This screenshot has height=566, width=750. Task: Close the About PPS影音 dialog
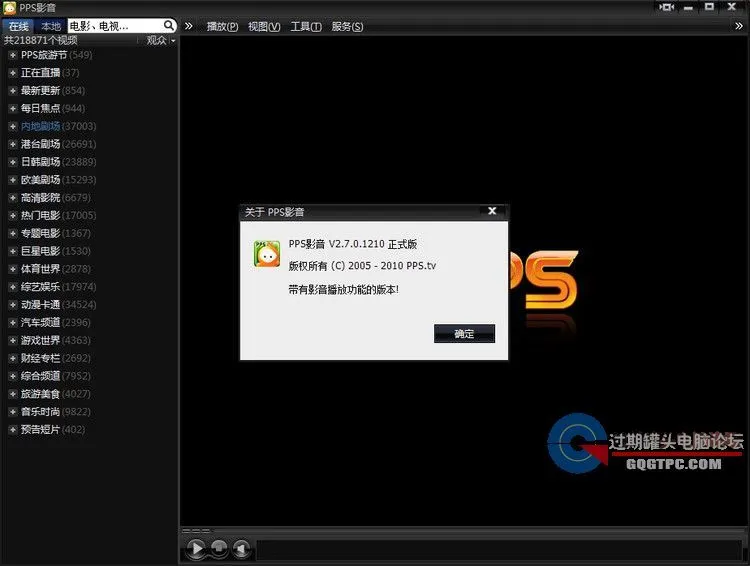click(x=492, y=211)
